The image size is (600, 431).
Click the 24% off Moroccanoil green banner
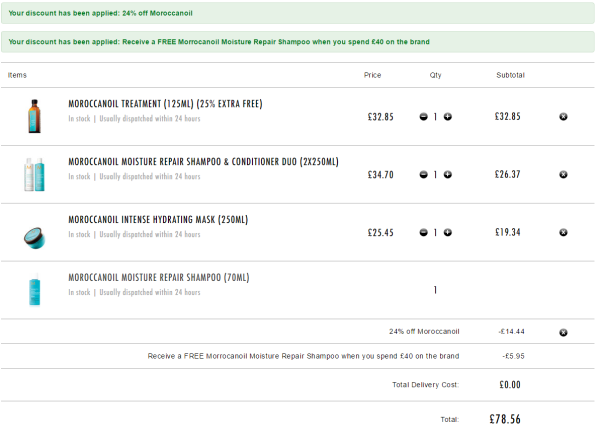(x=298, y=13)
